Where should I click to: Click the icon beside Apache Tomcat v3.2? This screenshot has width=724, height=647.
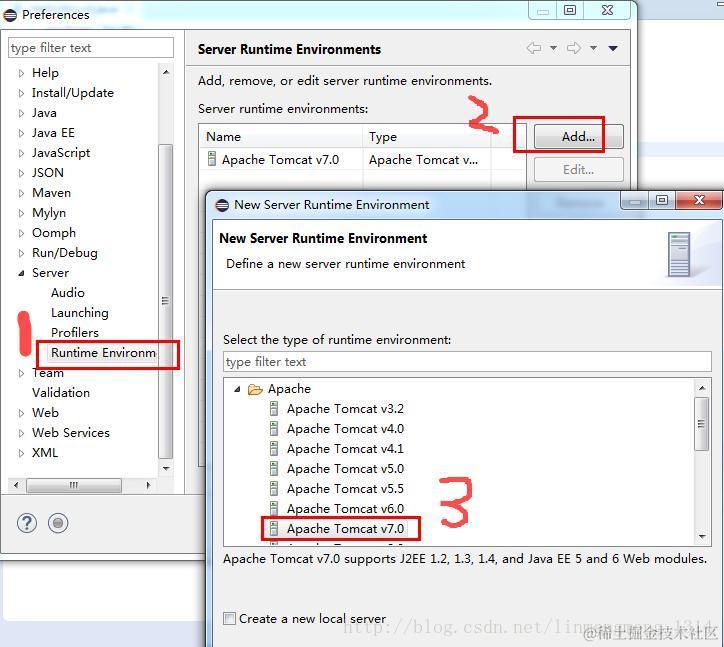(x=274, y=409)
